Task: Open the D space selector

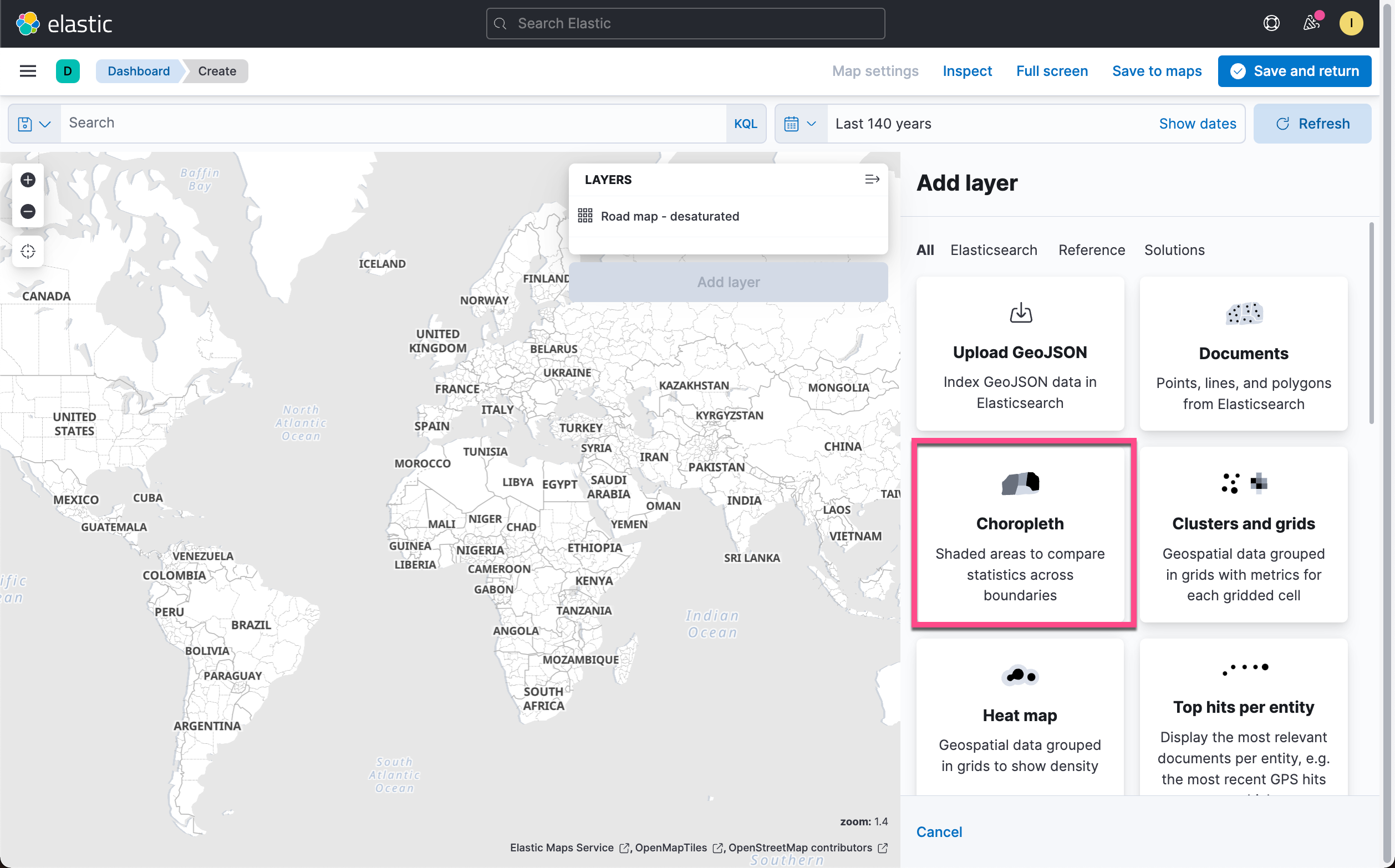Action: click(x=68, y=71)
